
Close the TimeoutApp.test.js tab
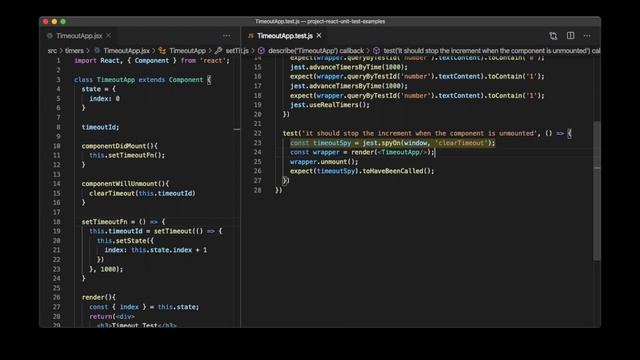point(319,36)
